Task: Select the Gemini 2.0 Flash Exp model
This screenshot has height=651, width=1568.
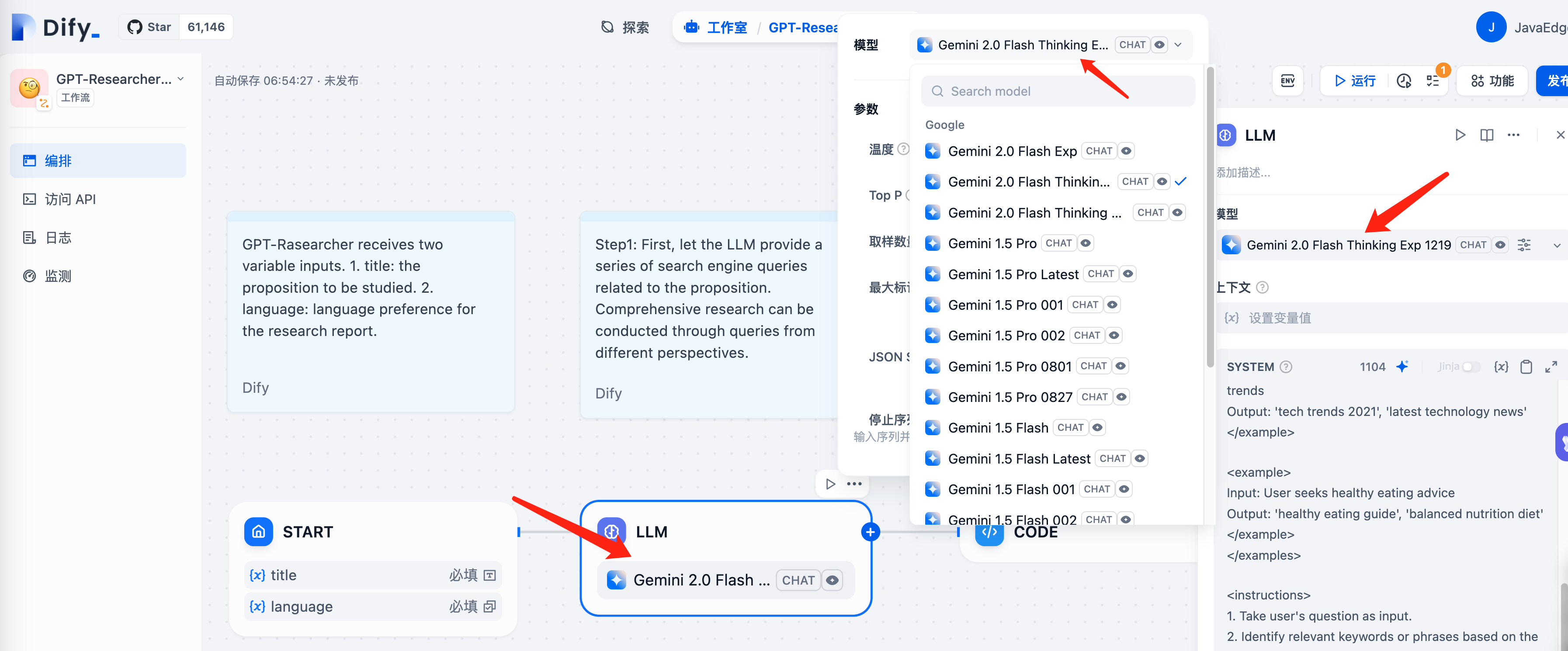Action: point(1057,151)
